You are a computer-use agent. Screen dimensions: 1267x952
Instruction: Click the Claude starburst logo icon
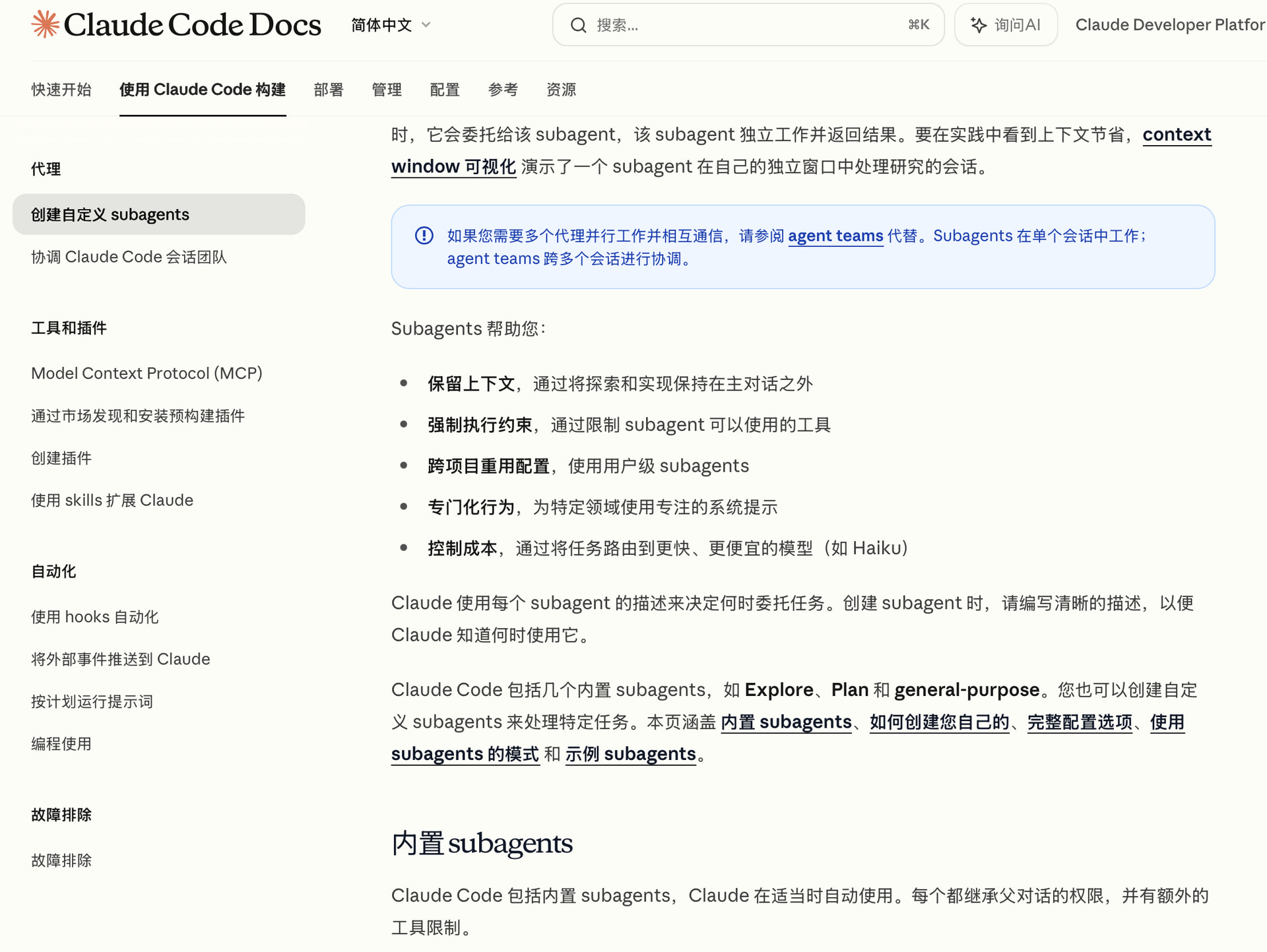(x=45, y=24)
